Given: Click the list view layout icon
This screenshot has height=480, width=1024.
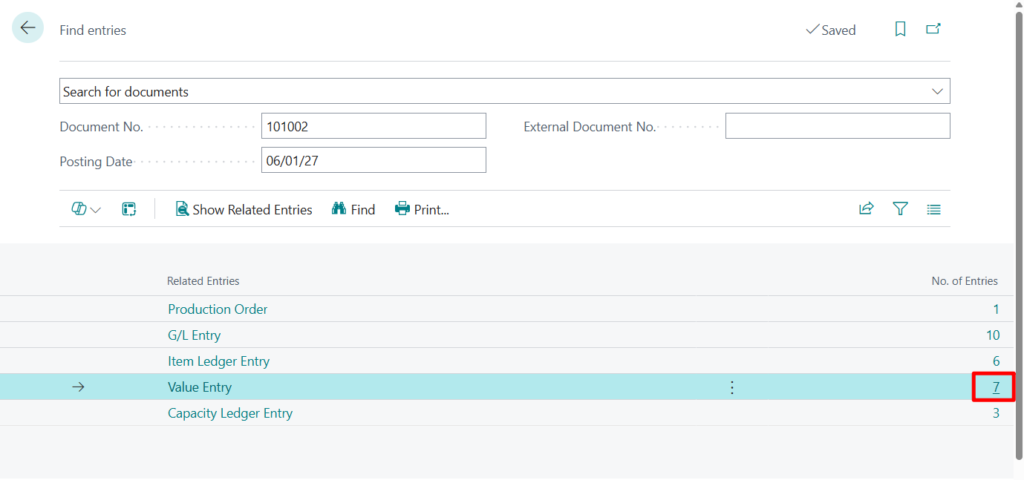Looking at the screenshot, I should point(934,209).
